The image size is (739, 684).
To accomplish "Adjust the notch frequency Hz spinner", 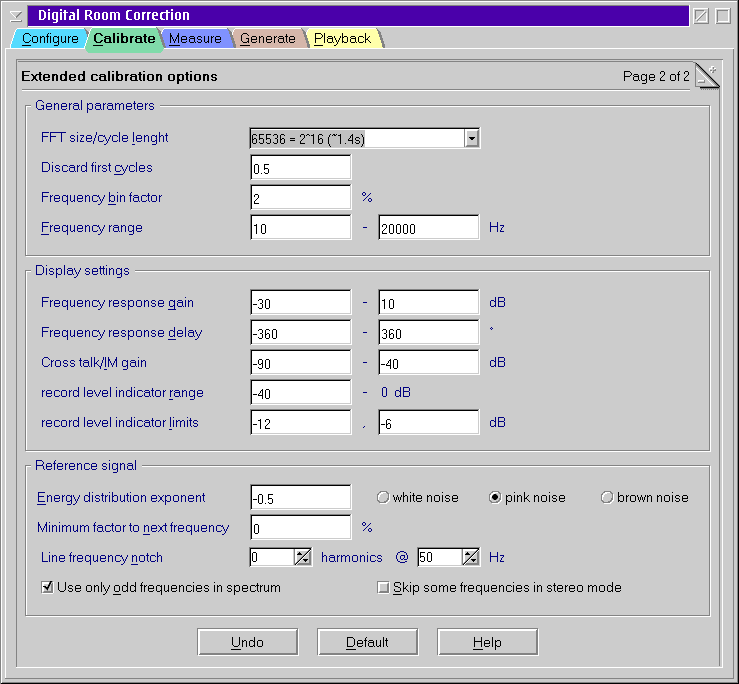I will click(x=470, y=557).
